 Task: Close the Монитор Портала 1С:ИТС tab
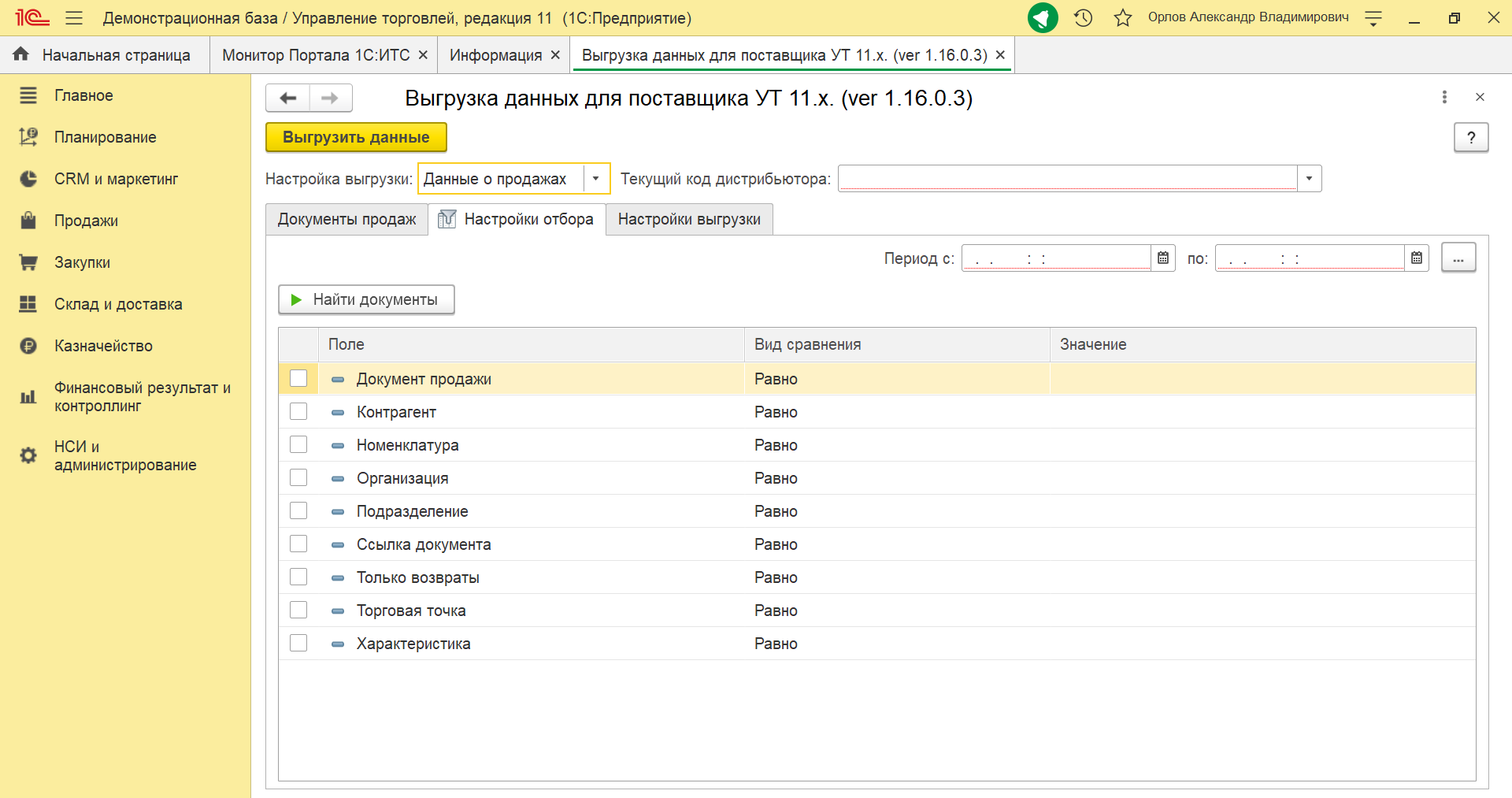(423, 55)
